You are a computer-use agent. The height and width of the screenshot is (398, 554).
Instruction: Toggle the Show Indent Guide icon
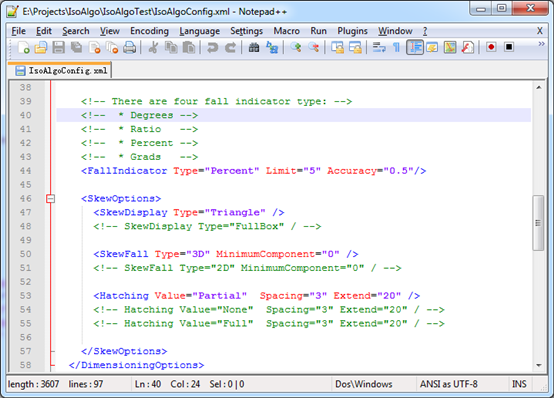point(415,47)
